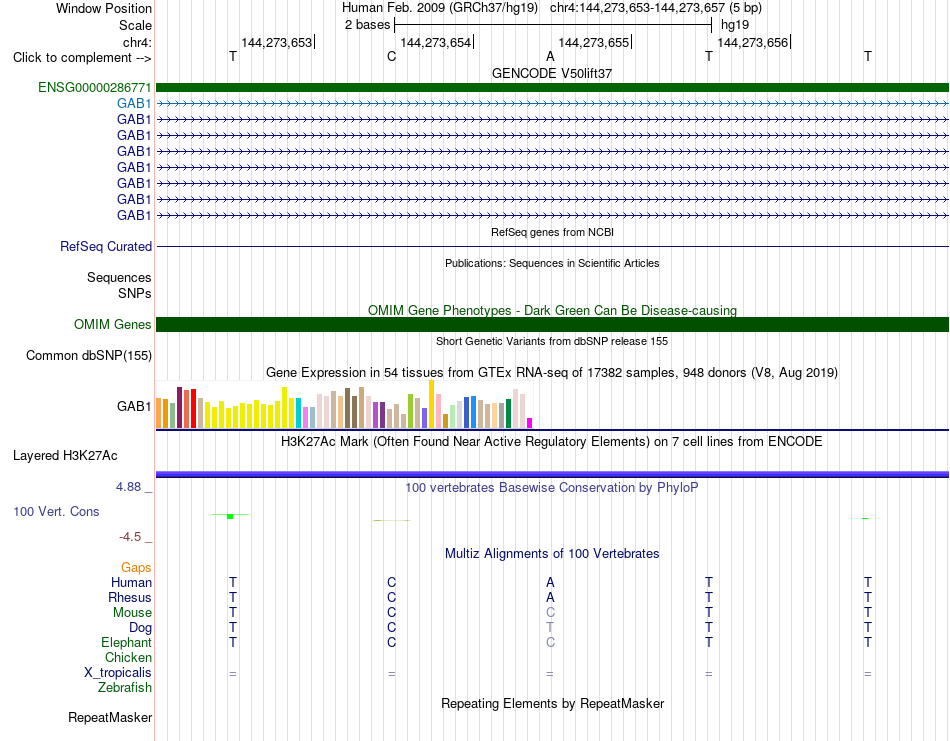Click the Common dbSNP(155) label
The height and width of the screenshot is (741, 950).
pyautogui.click(x=89, y=356)
